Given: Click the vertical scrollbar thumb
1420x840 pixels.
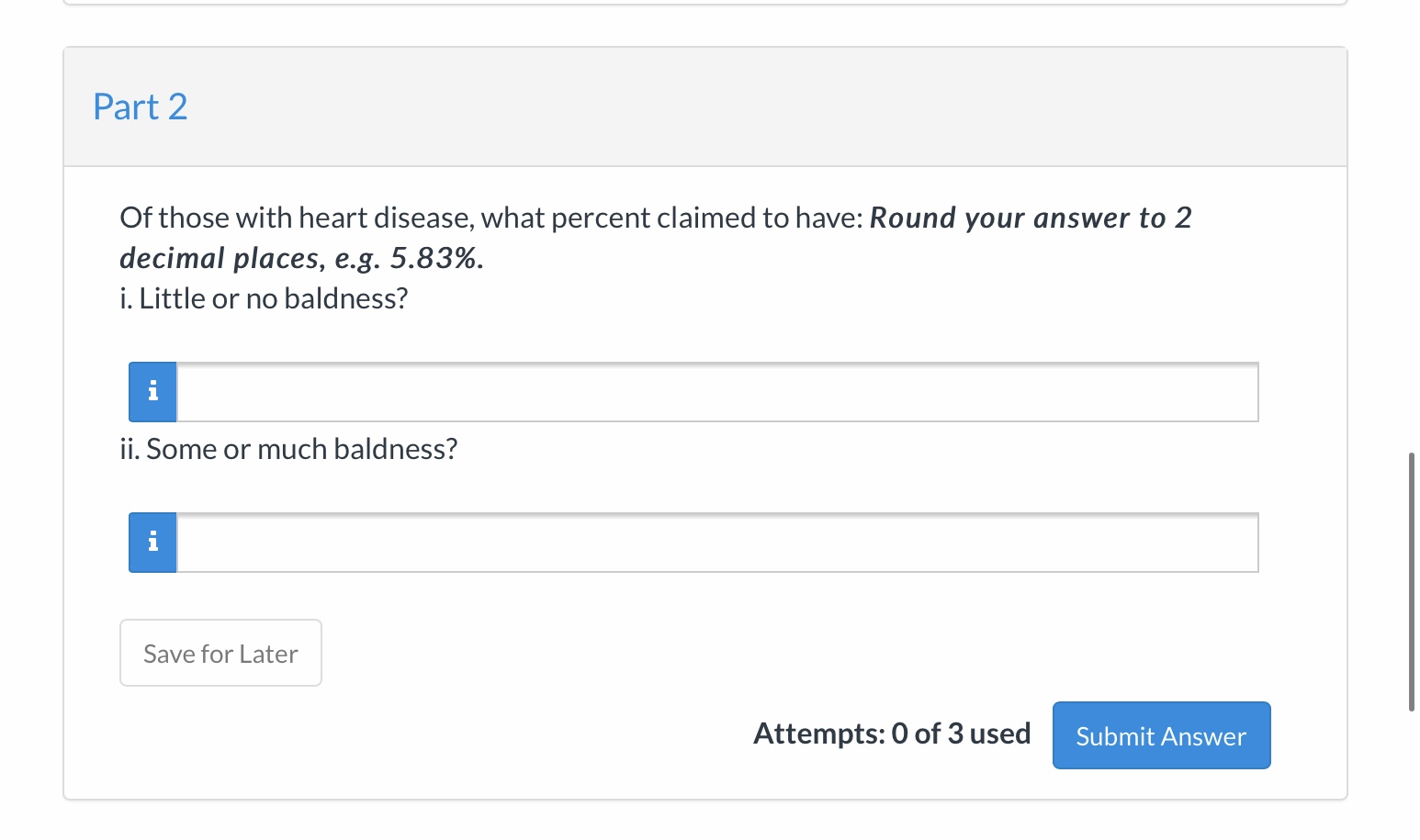Looking at the screenshot, I should 1412,581.
